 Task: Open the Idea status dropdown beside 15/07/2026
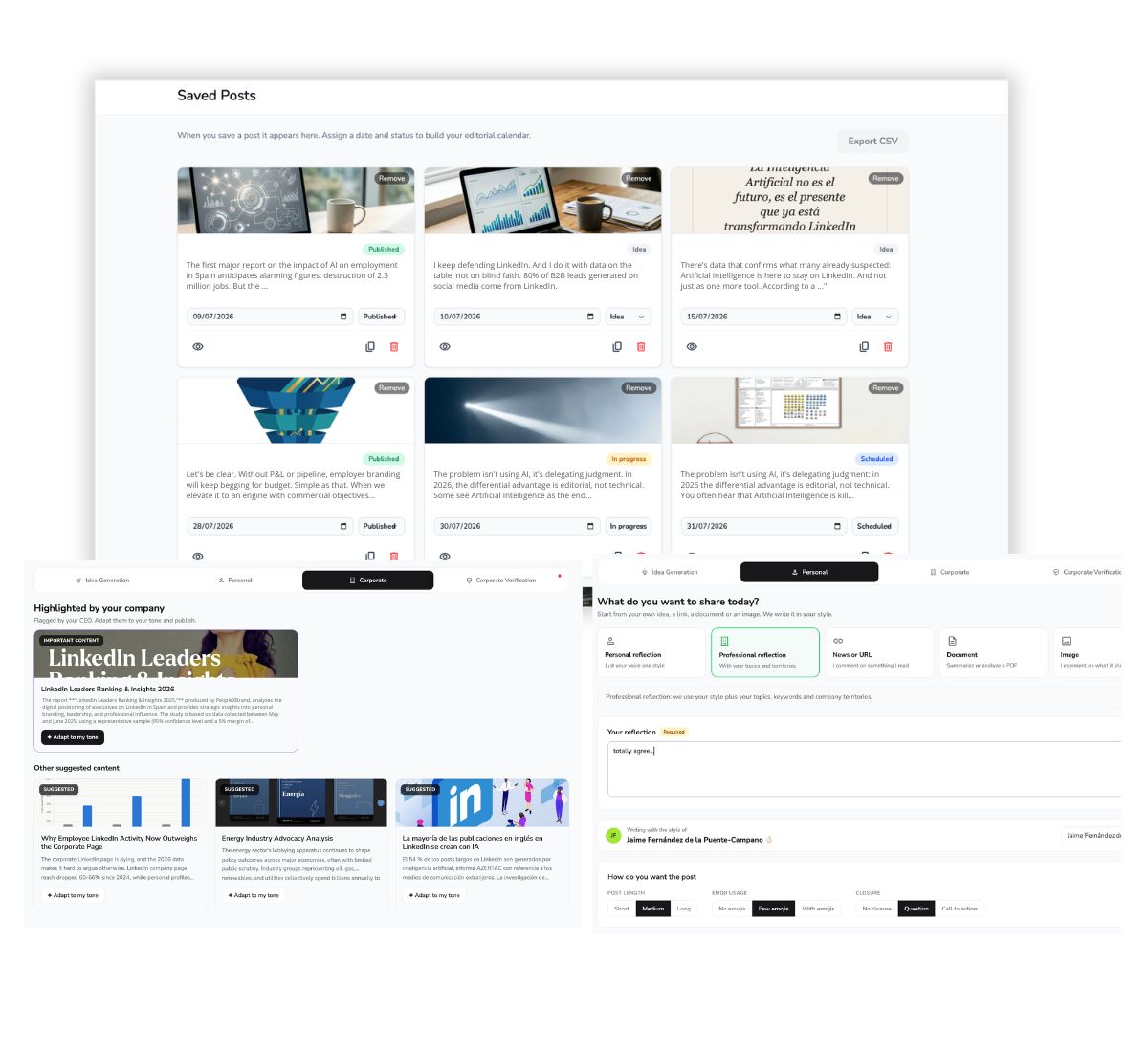pyautogui.click(x=875, y=317)
